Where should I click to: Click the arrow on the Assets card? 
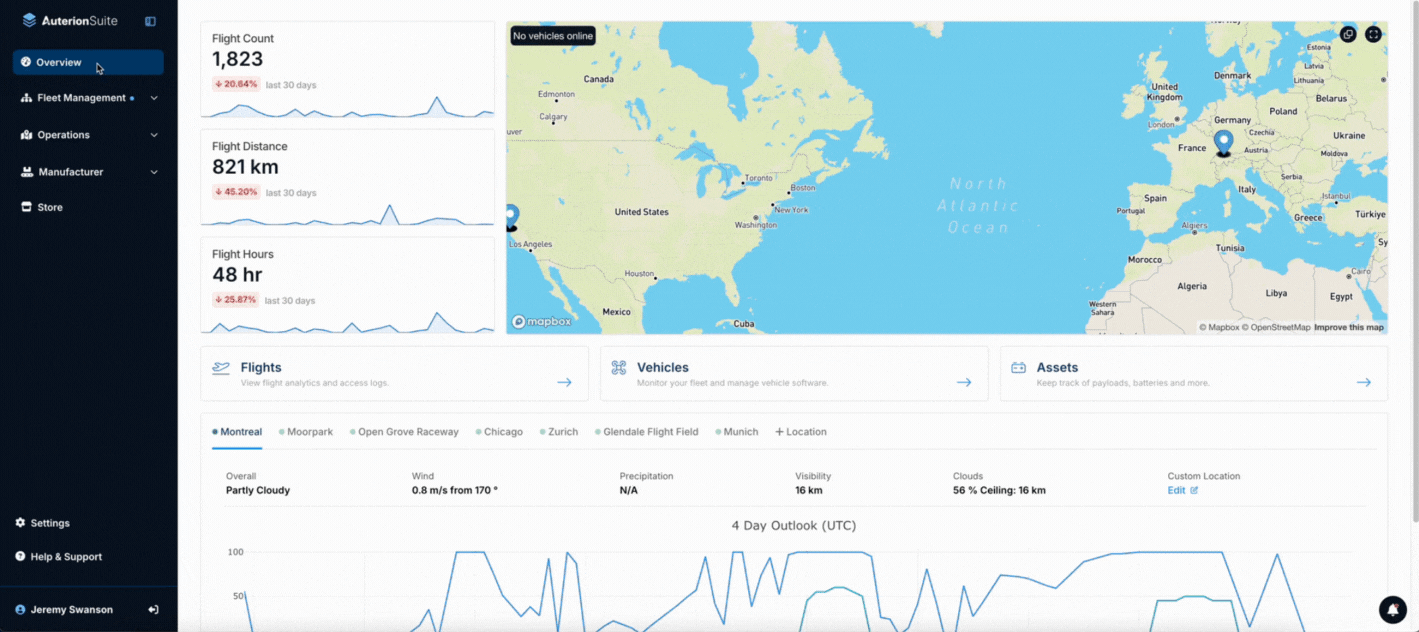(x=1363, y=382)
